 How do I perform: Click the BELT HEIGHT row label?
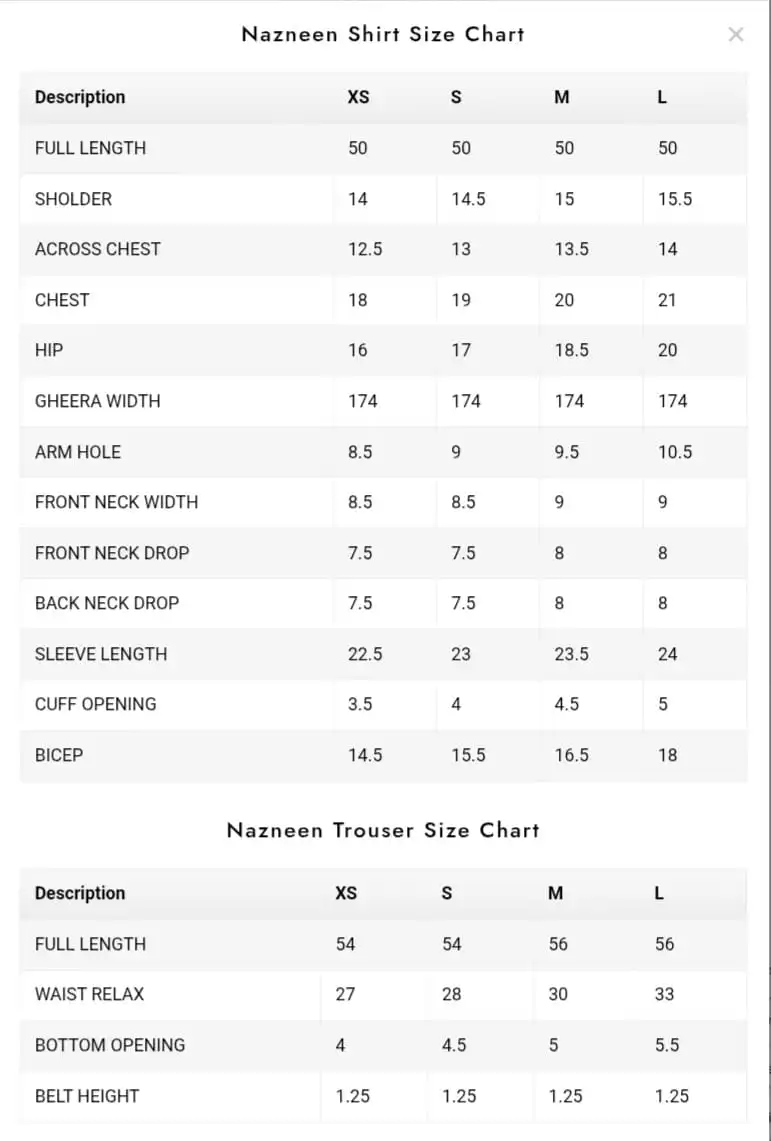click(x=87, y=1096)
